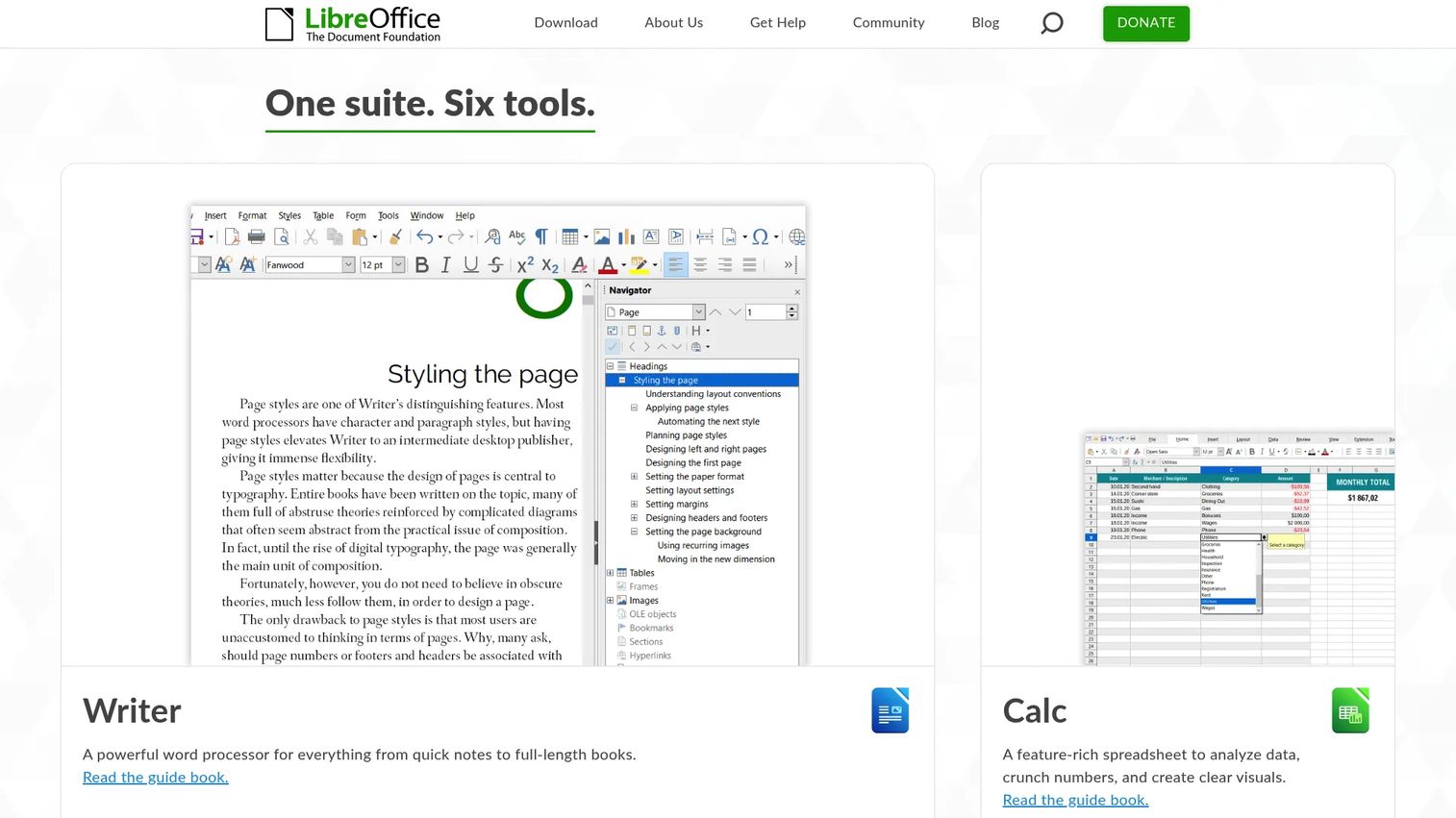Toggle the active Align Left button
Viewport: 1456px width, 818px height.
(x=676, y=265)
